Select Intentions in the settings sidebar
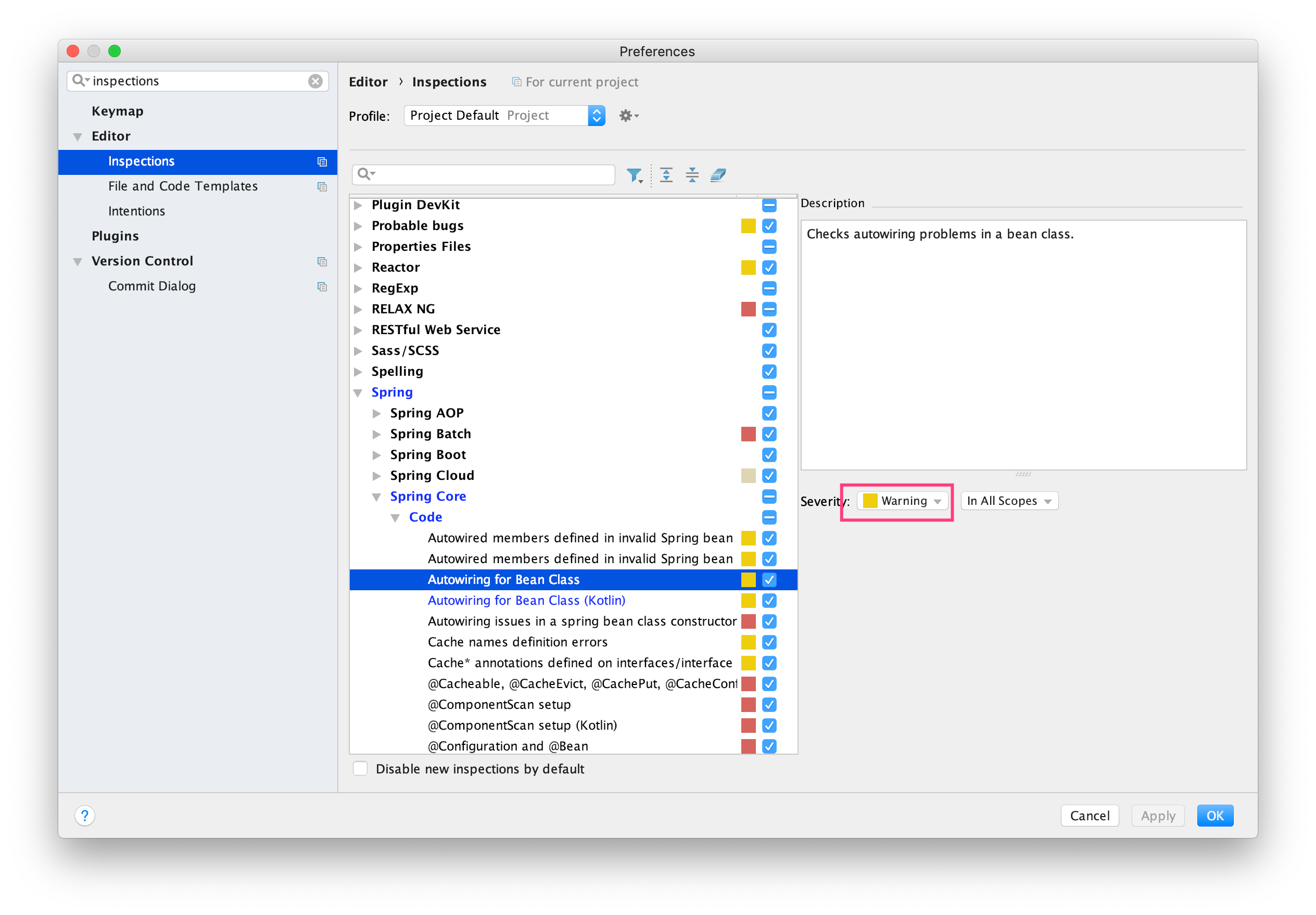Viewport: 1316px width, 915px height. pyautogui.click(x=136, y=211)
